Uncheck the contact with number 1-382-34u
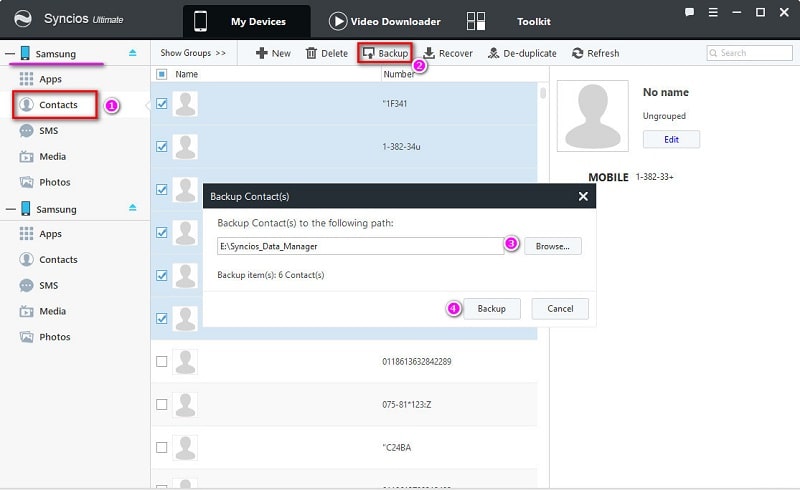Image resolution: width=800 pixels, height=490 pixels. point(162,146)
